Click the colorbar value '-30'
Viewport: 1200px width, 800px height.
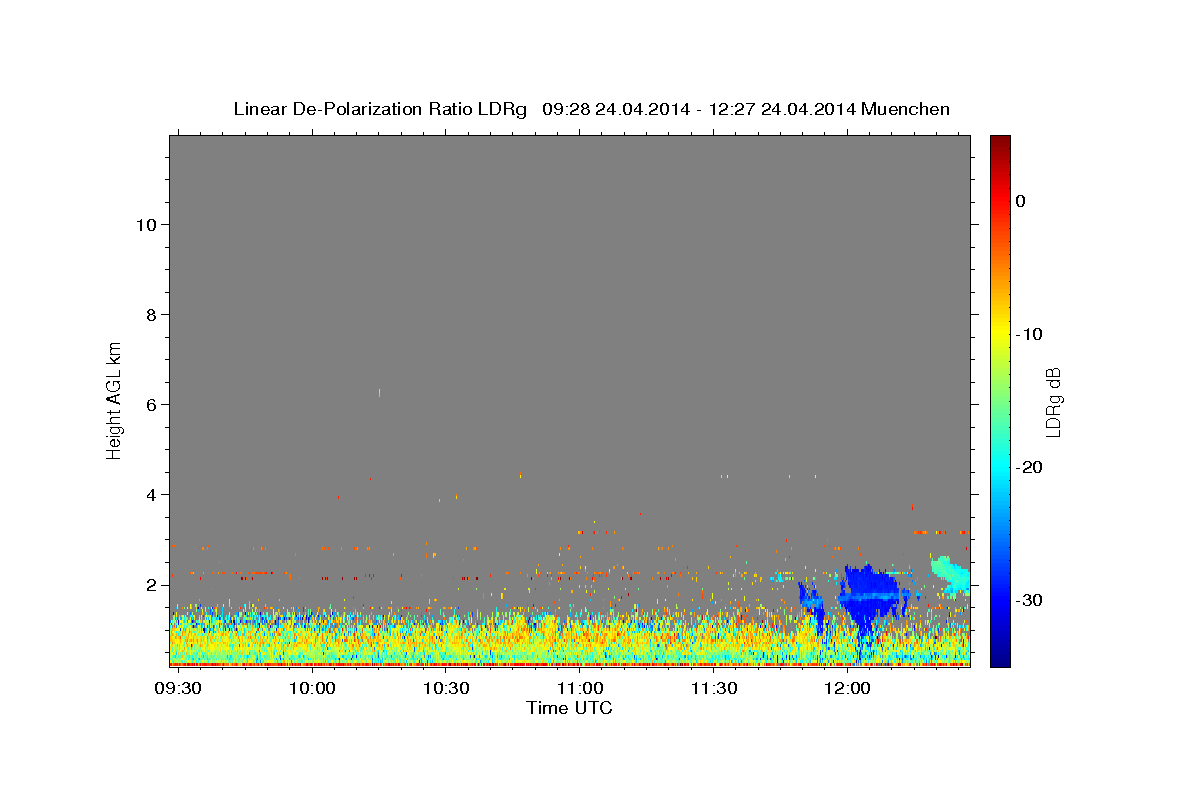(x=1029, y=600)
